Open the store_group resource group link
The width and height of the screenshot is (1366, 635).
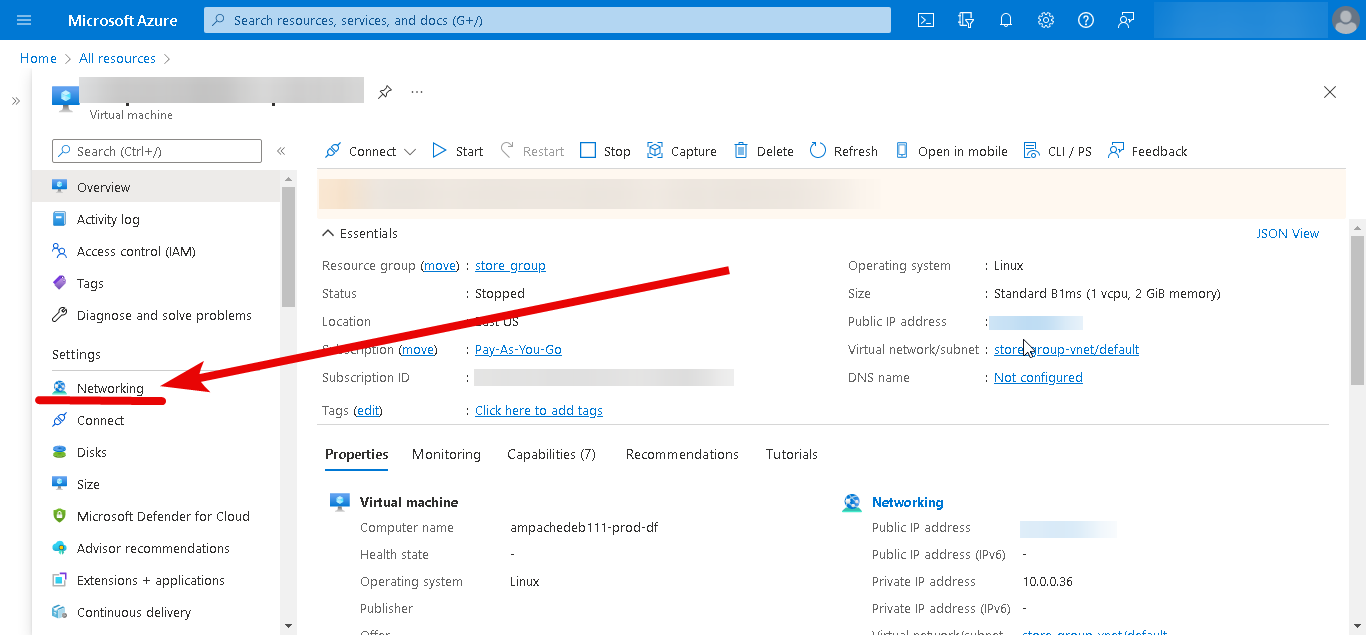pyautogui.click(x=510, y=265)
